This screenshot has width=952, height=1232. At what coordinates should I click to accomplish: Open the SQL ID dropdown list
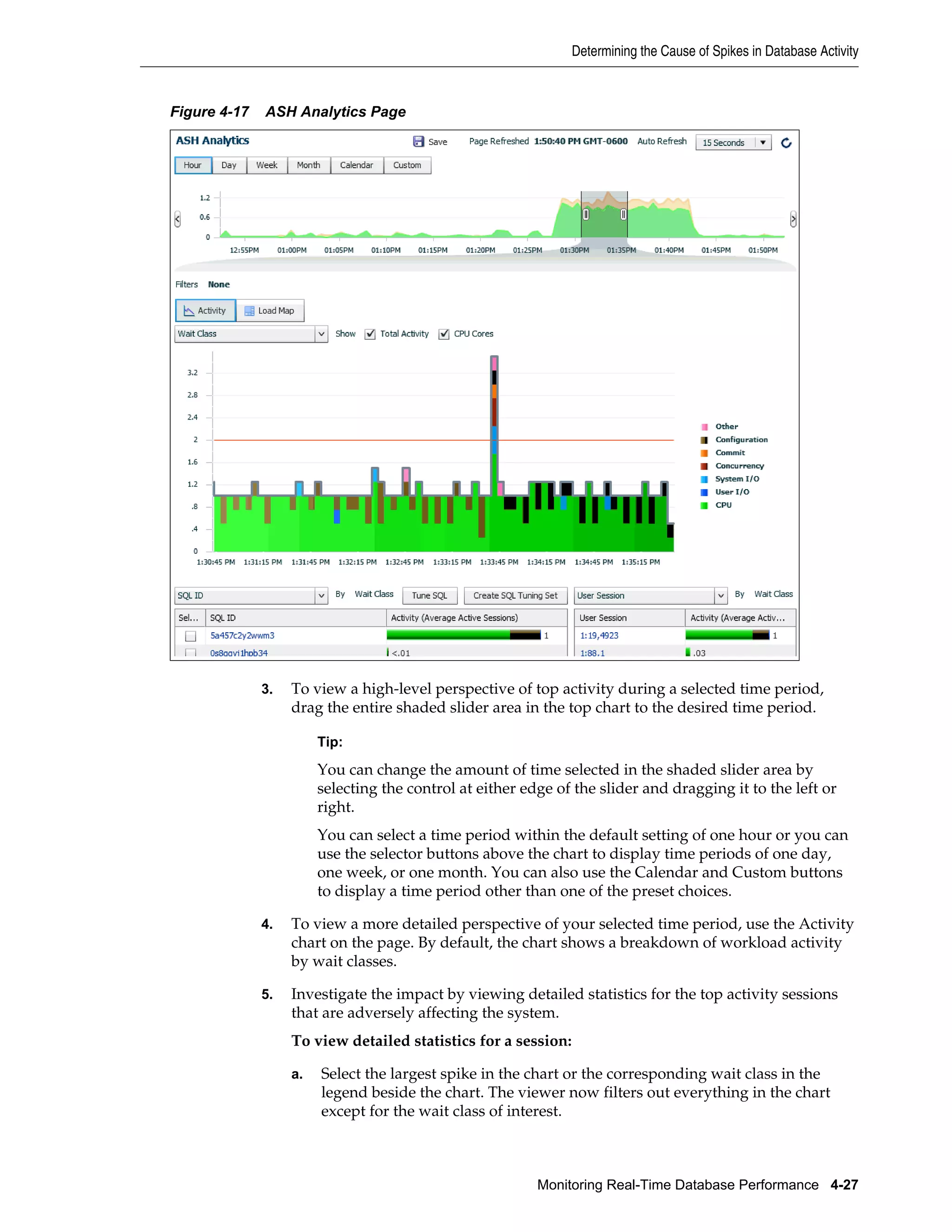pos(321,596)
